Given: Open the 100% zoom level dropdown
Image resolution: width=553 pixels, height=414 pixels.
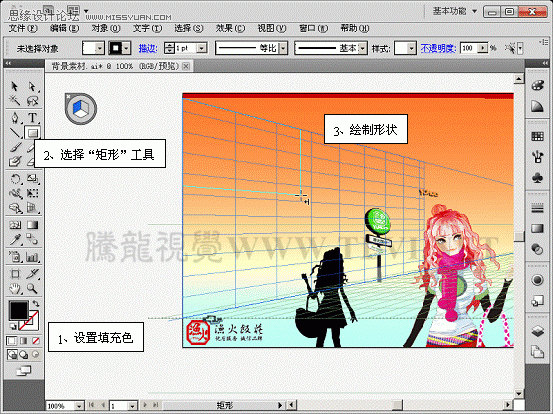Looking at the screenshot, I should click(79, 406).
